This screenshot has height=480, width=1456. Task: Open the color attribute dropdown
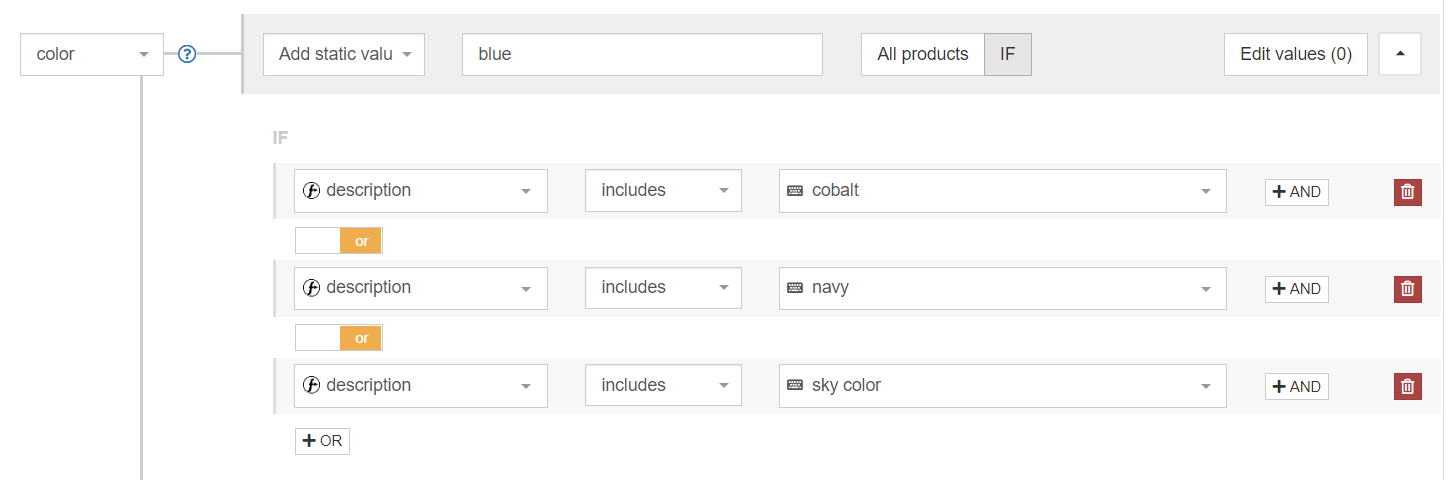pyautogui.click(x=91, y=54)
